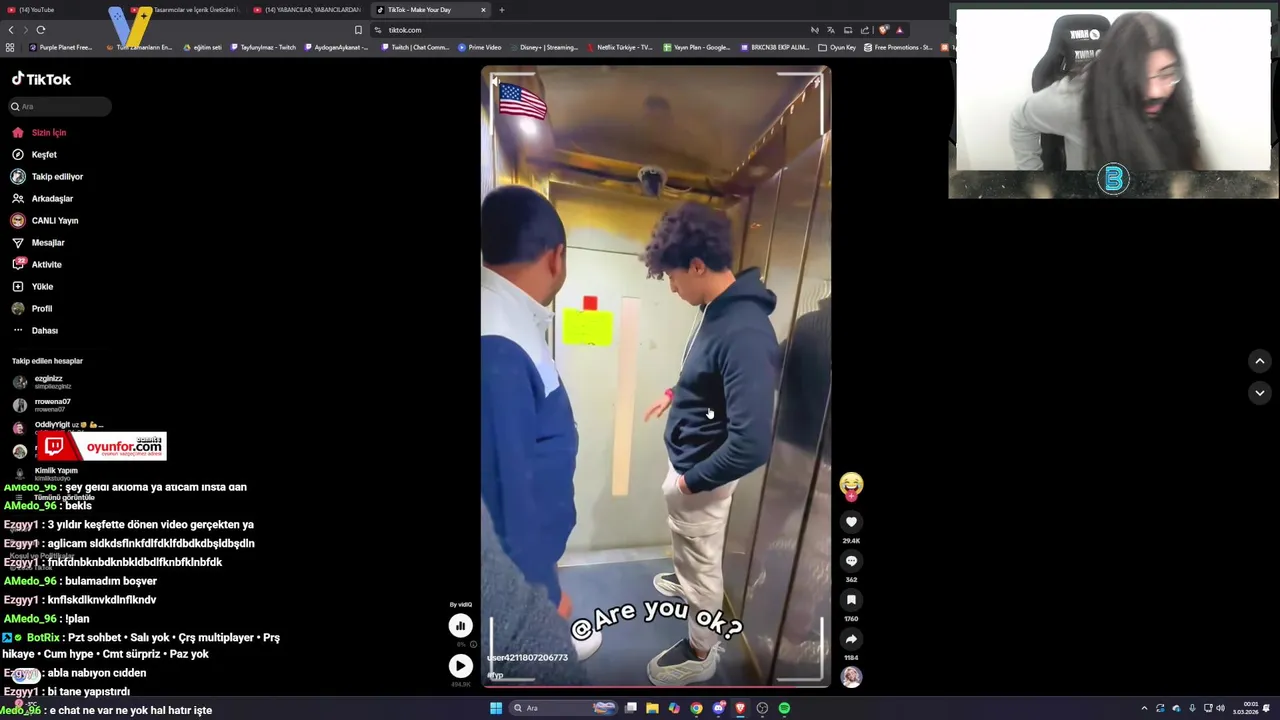This screenshot has height=720, width=1280.
Task: Open 'Tayfunylmaz - Twitch' bookmark
Action: coord(263,47)
